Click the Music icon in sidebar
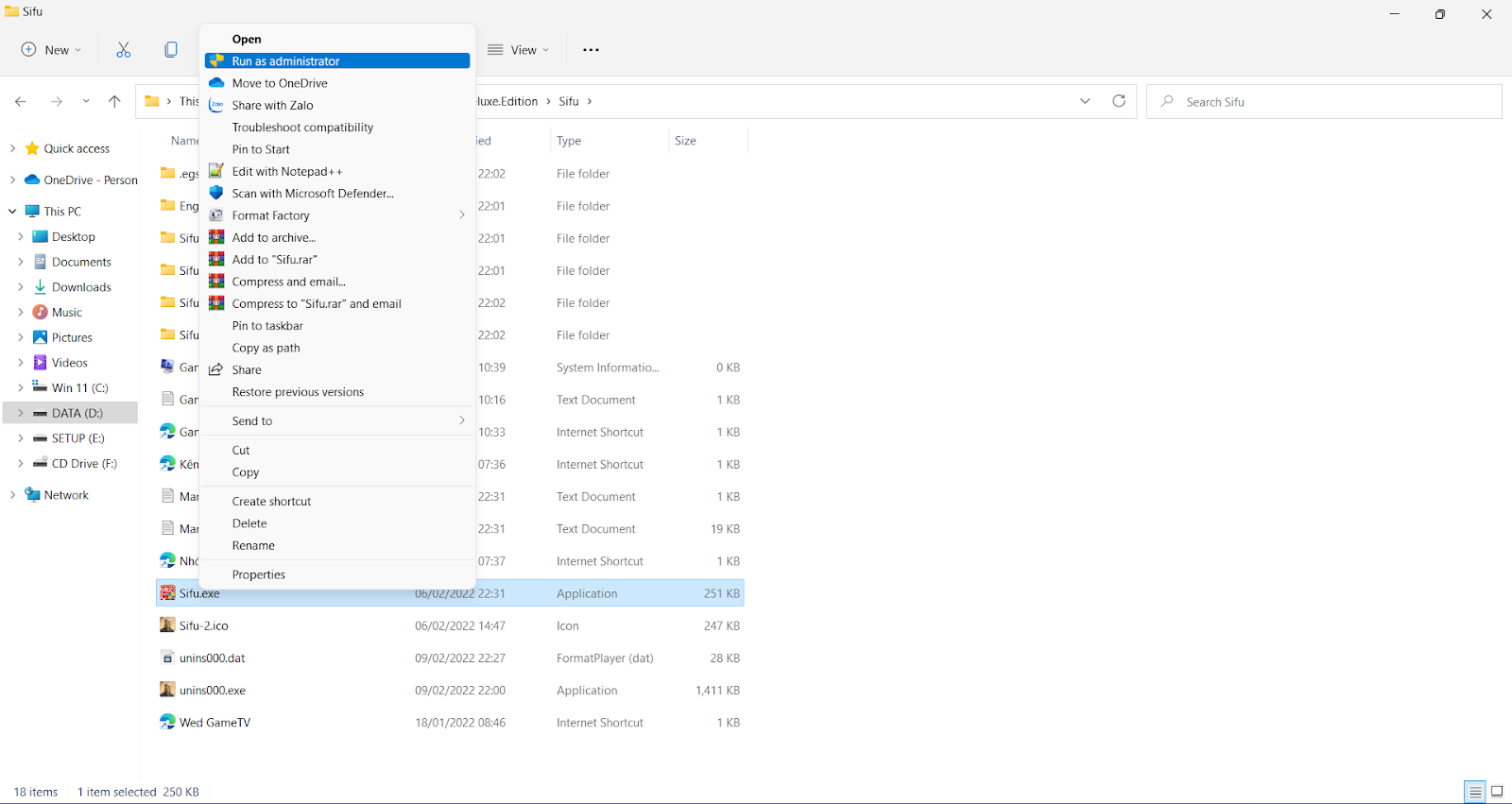Image resolution: width=1512 pixels, height=804 pixels. pos(40,312)
